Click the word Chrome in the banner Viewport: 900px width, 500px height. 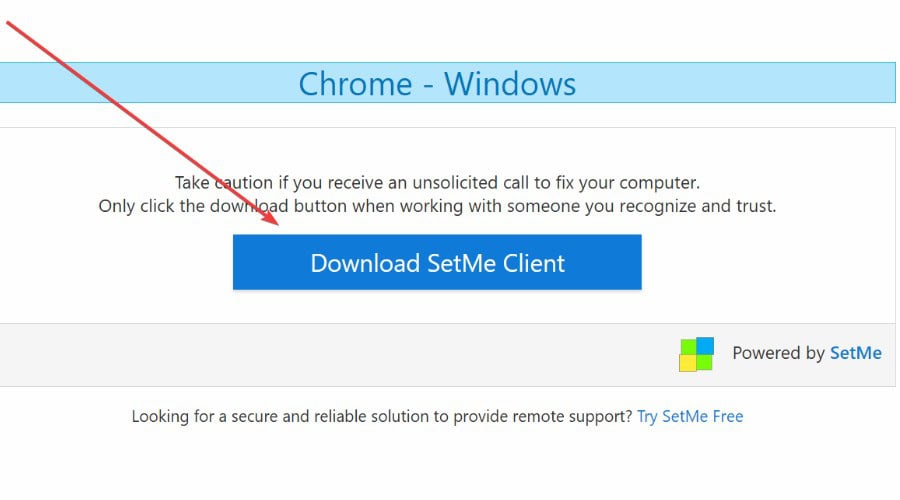pos(355,84)
